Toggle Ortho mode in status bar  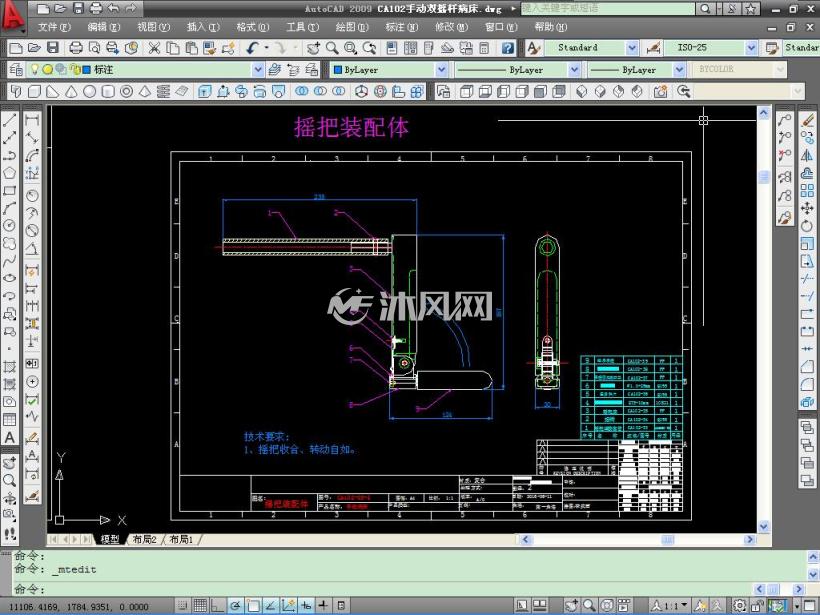tap(218, 606)
